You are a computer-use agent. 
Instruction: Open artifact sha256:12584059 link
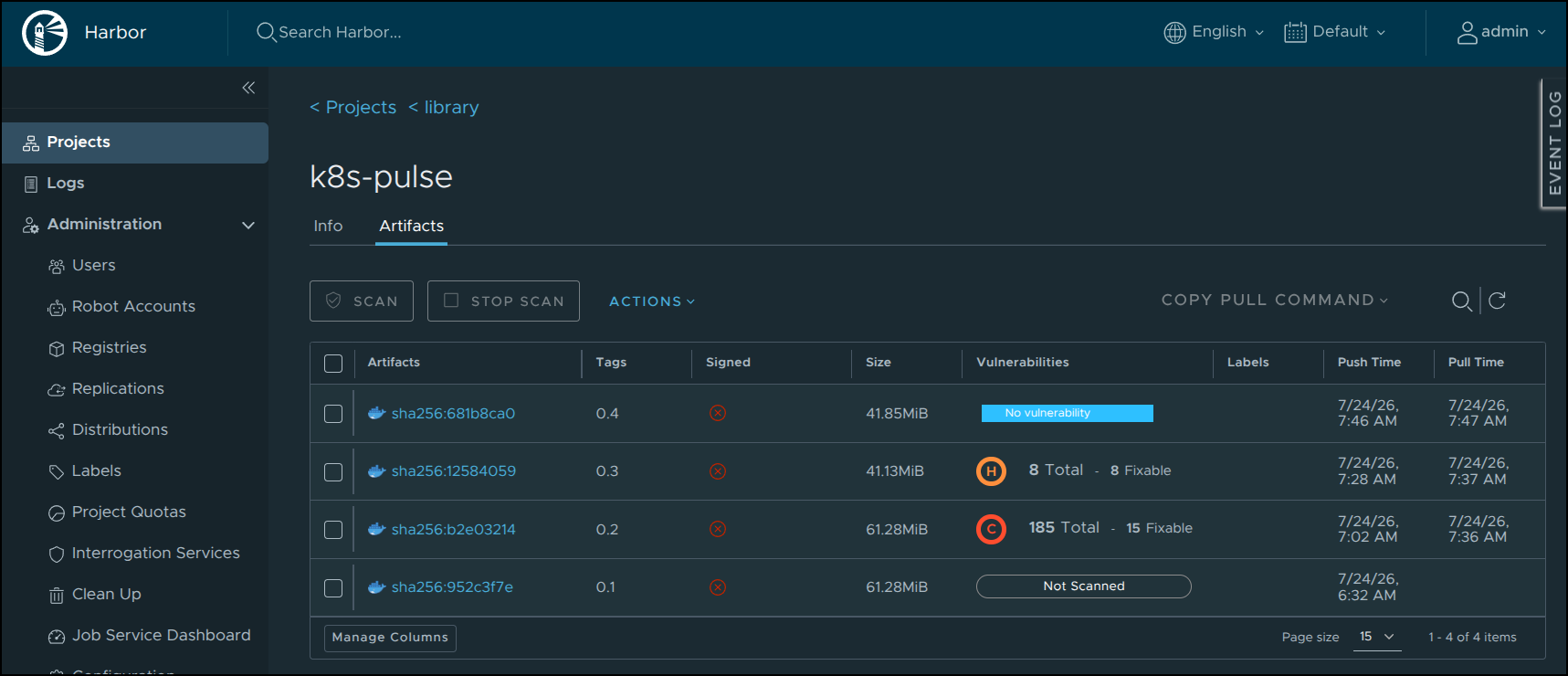coord(454,471)
